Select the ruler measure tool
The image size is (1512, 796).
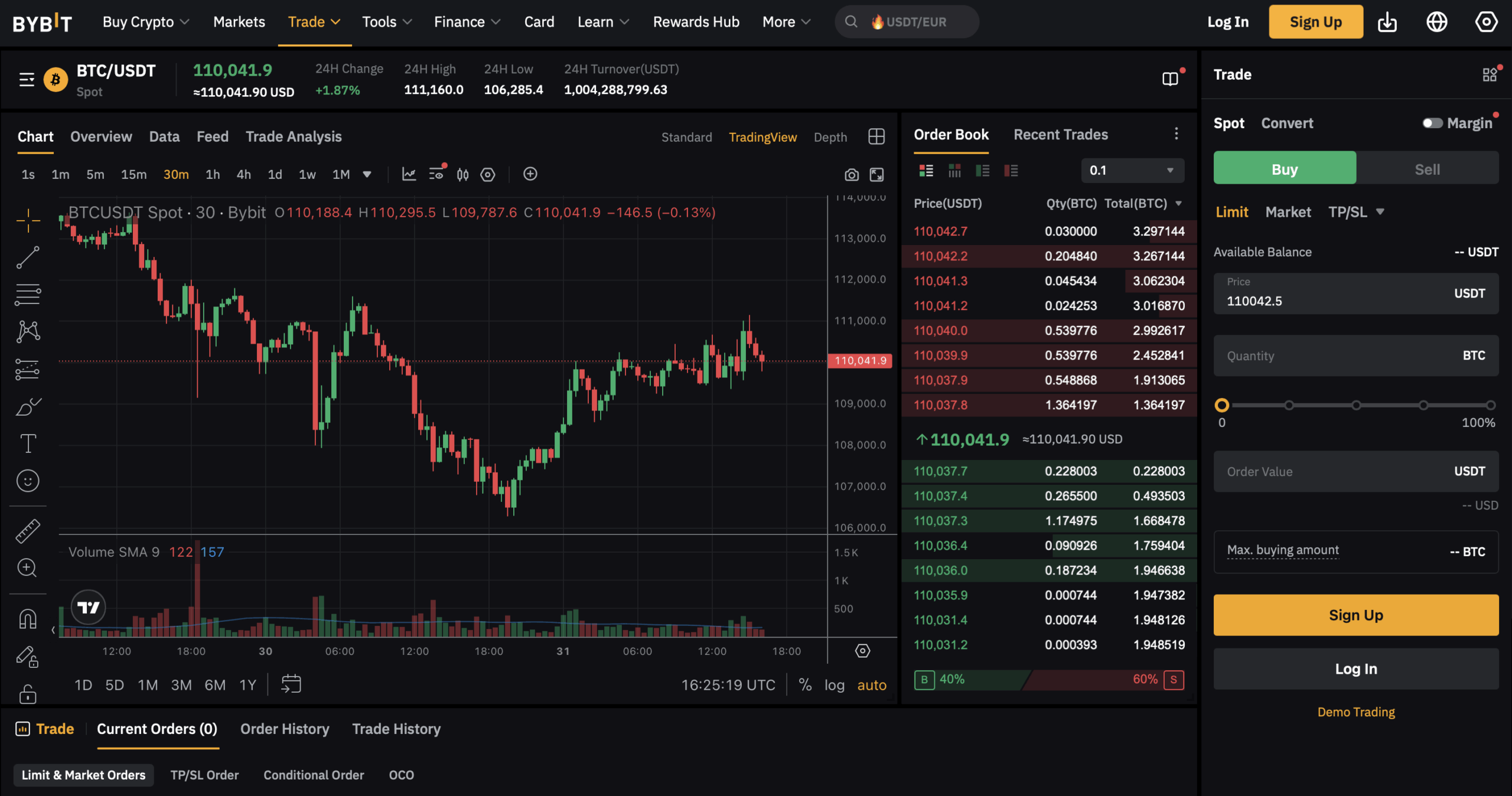tap(28, 531)
